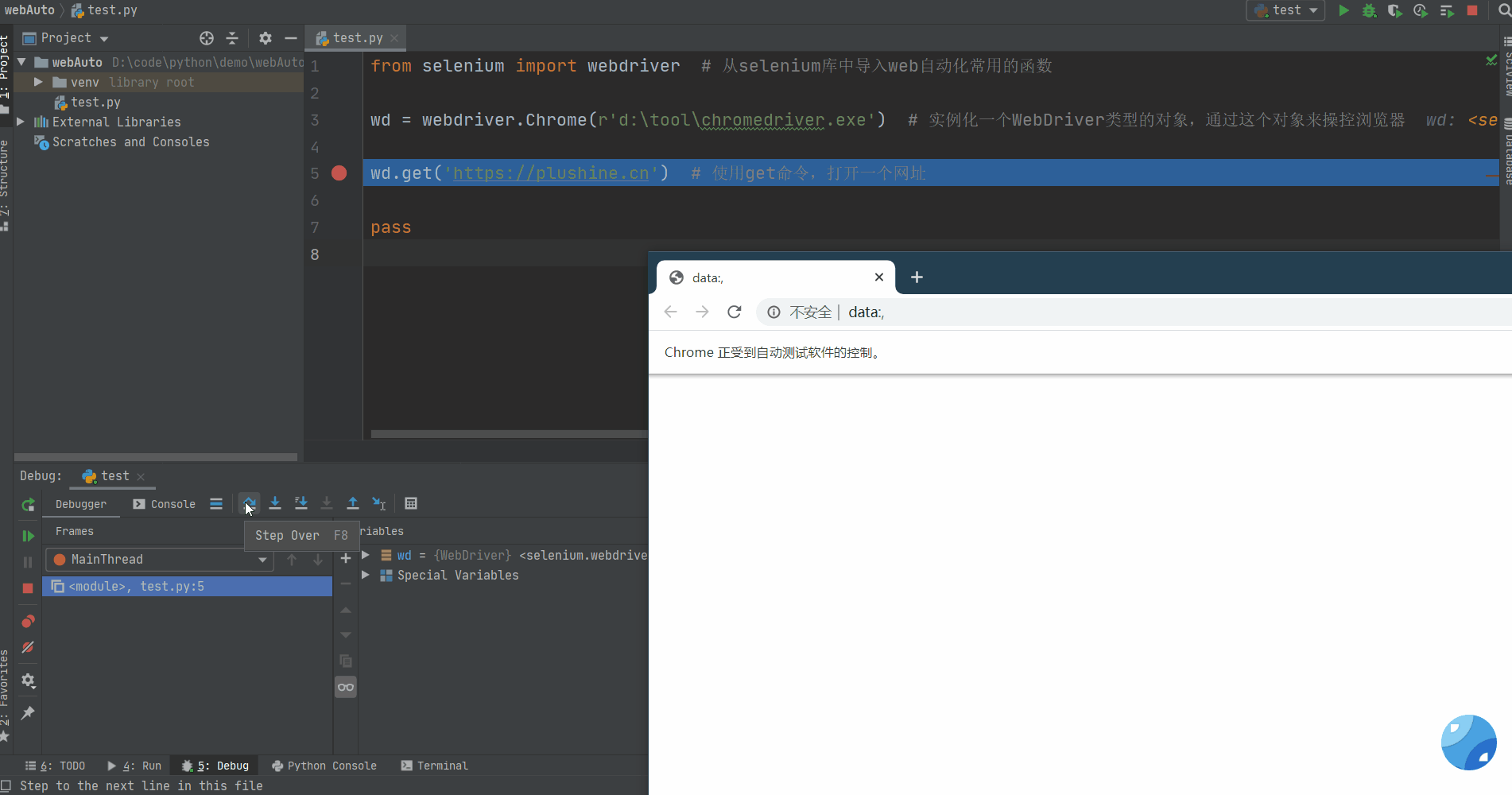Add a new watch with plus icon

tap(346, 559)
